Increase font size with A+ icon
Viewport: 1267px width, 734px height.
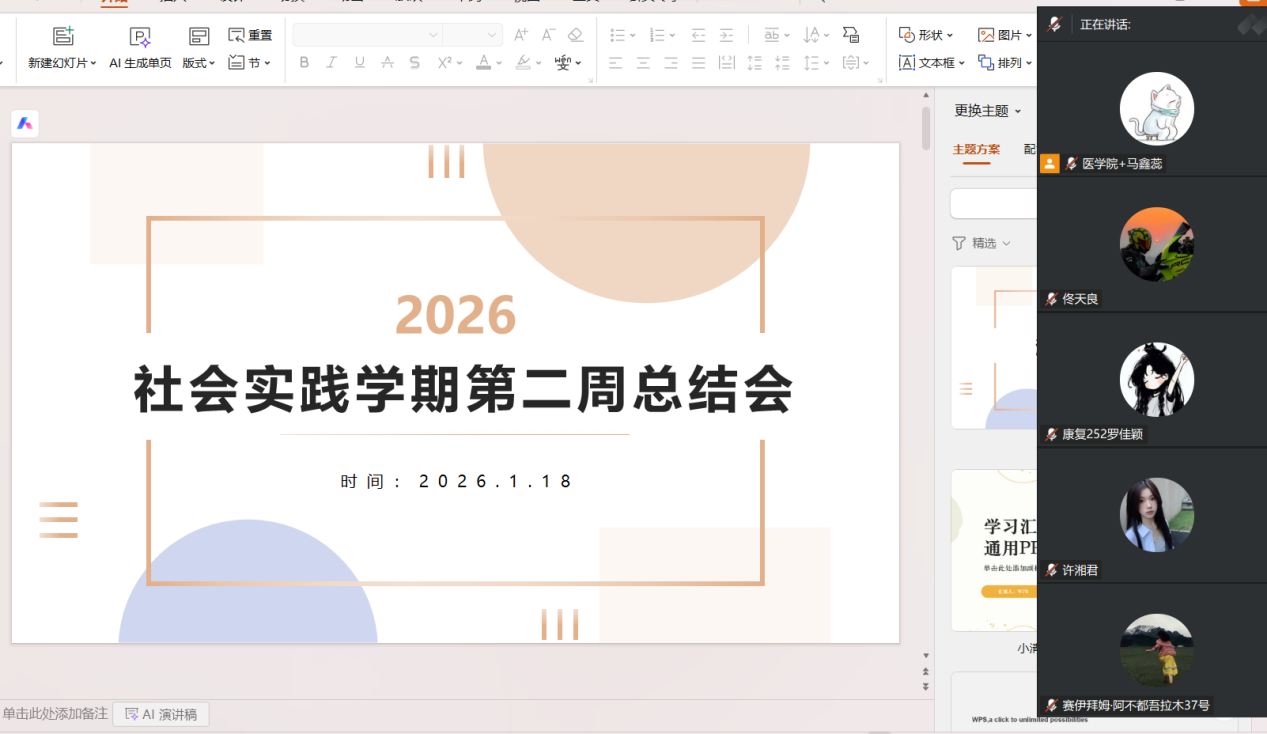tap(520, 35)
